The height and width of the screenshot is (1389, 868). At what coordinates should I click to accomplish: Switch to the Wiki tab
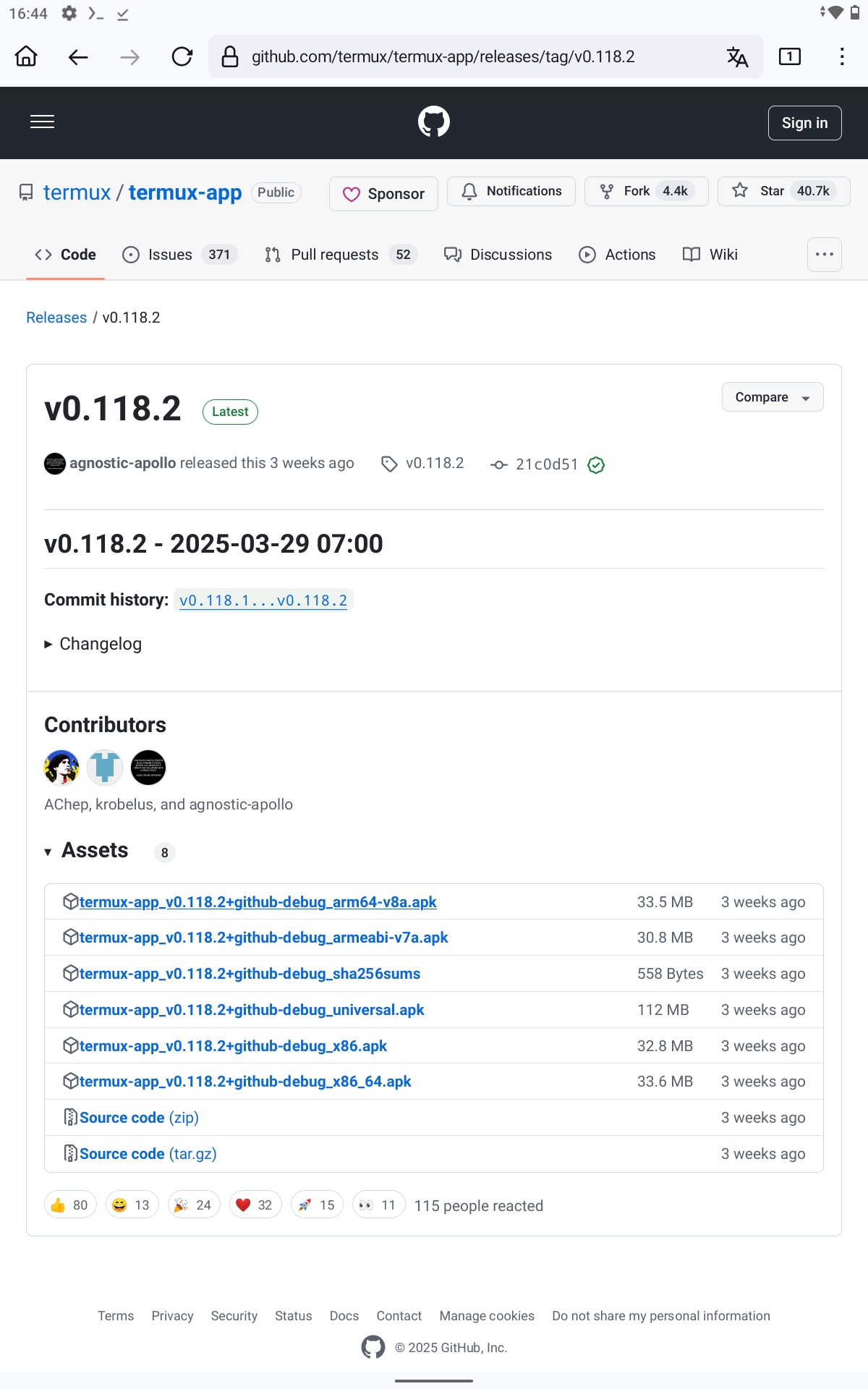[x=710, y=255]
